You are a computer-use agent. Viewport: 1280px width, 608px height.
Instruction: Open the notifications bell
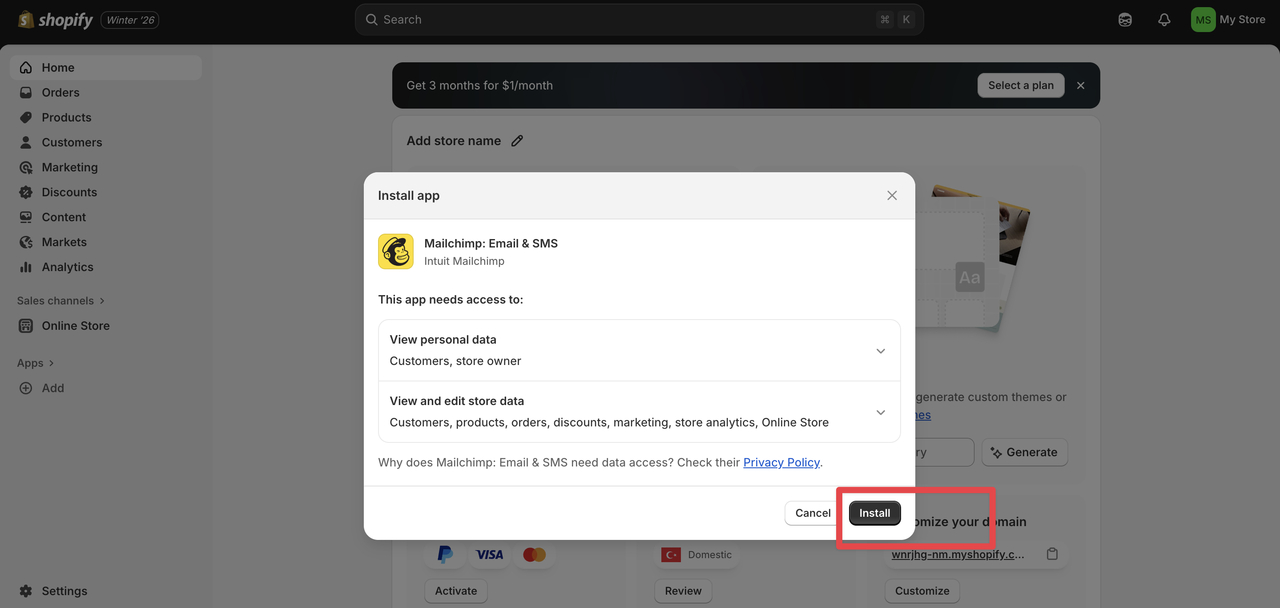point(1164,19)
